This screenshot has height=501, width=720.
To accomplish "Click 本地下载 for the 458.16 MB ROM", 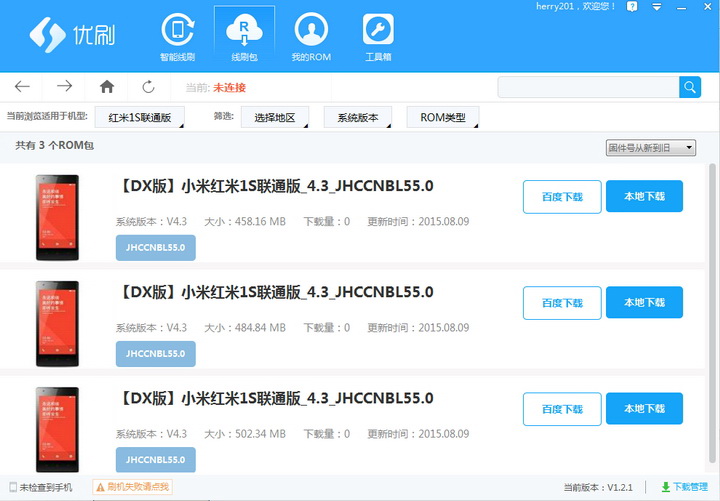I will tap(644, 196).
